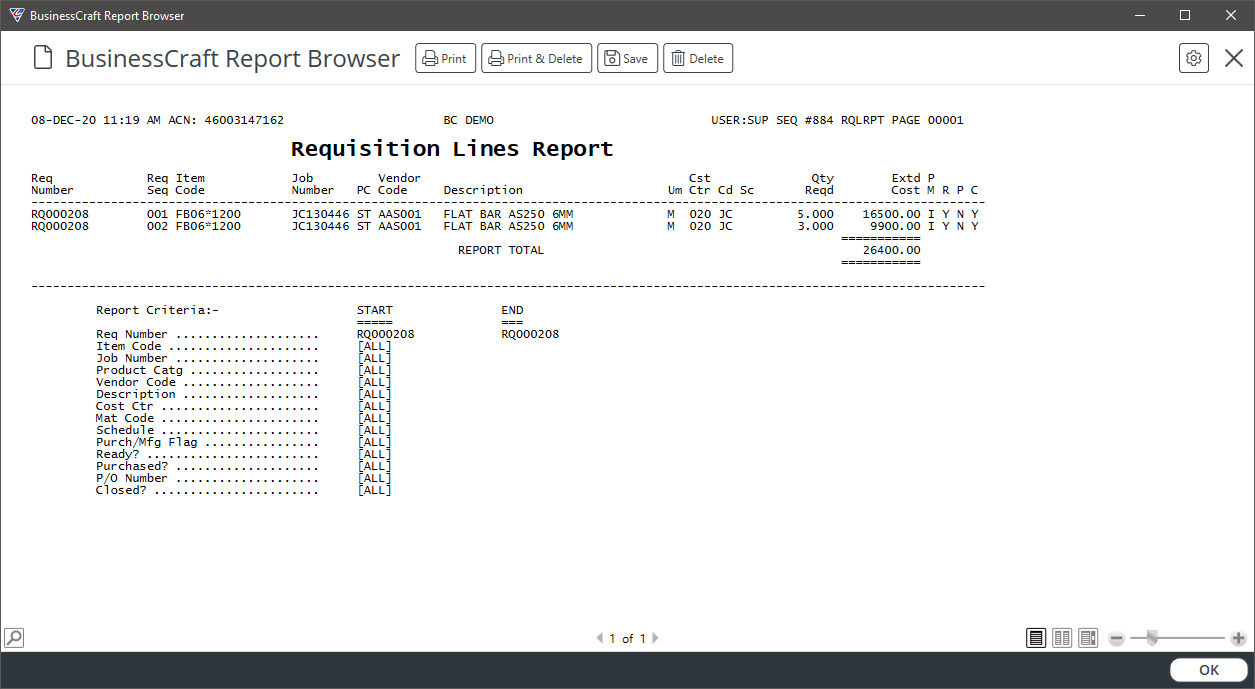Click the 'Cost Ctr' criteria label
The height and width of the screenshot is (689, 1255).
pos(125,406)
